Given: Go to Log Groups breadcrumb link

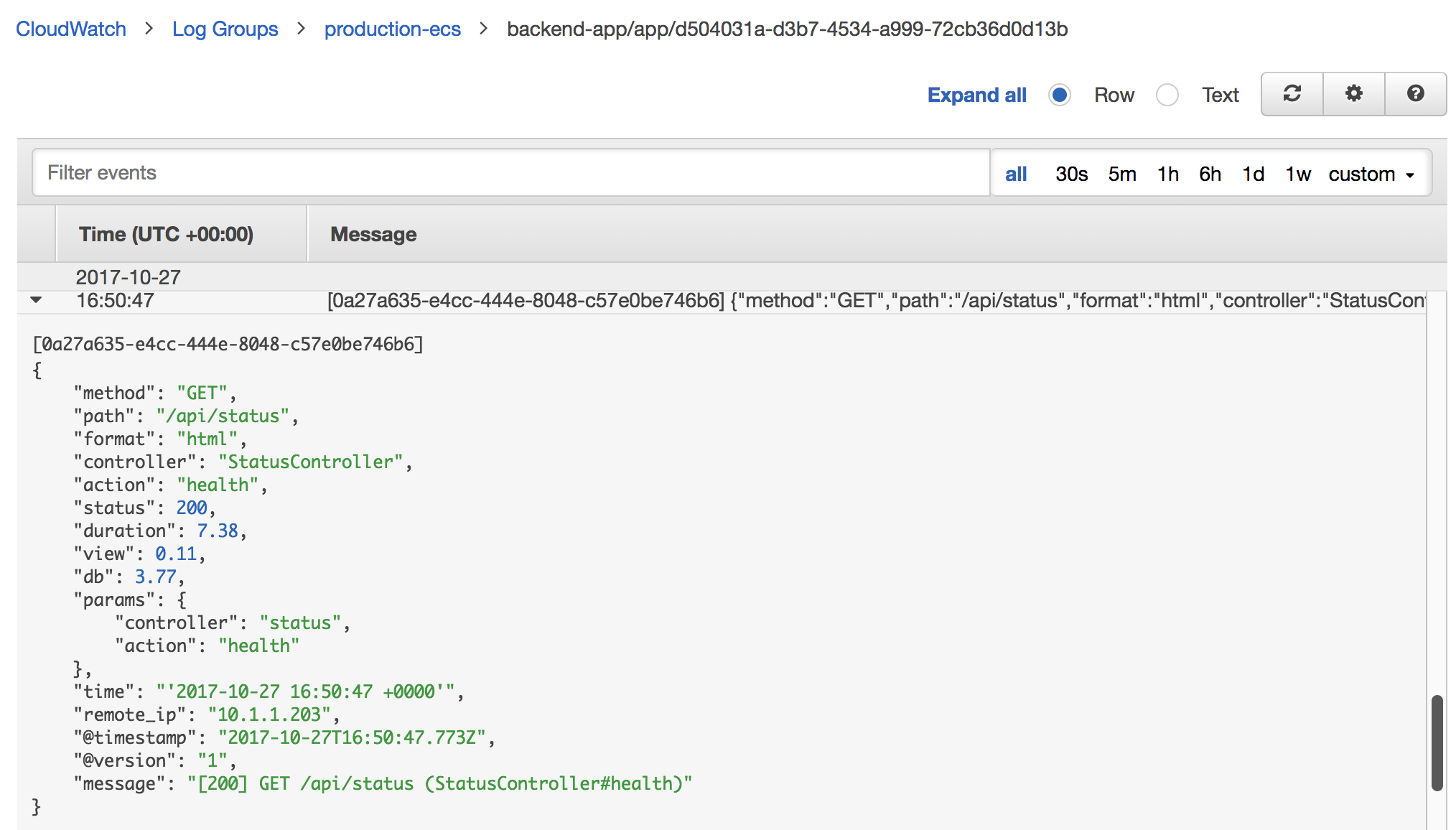Looking at the screenshot, I should [225, 29].
